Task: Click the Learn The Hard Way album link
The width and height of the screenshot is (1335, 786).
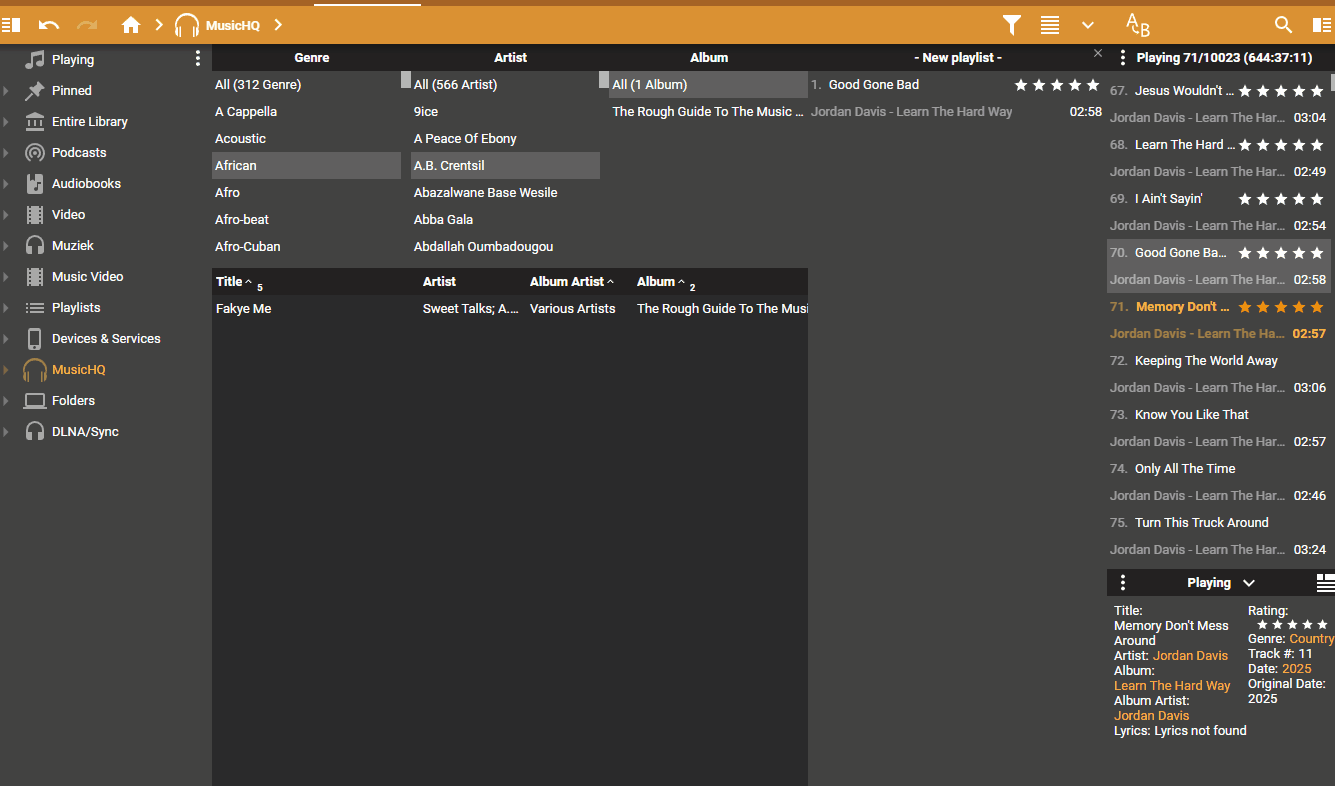Action: pos(1172,686)
